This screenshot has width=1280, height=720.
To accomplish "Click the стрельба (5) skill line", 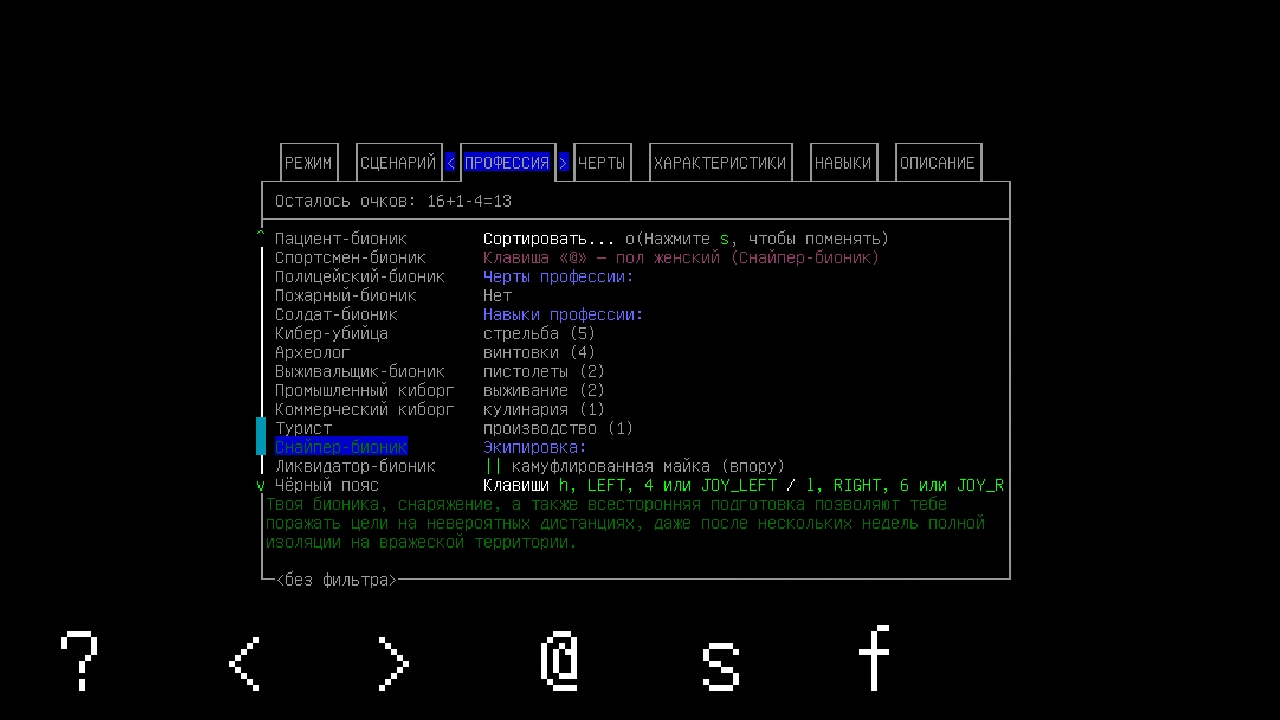I will [x=539, y=334].
